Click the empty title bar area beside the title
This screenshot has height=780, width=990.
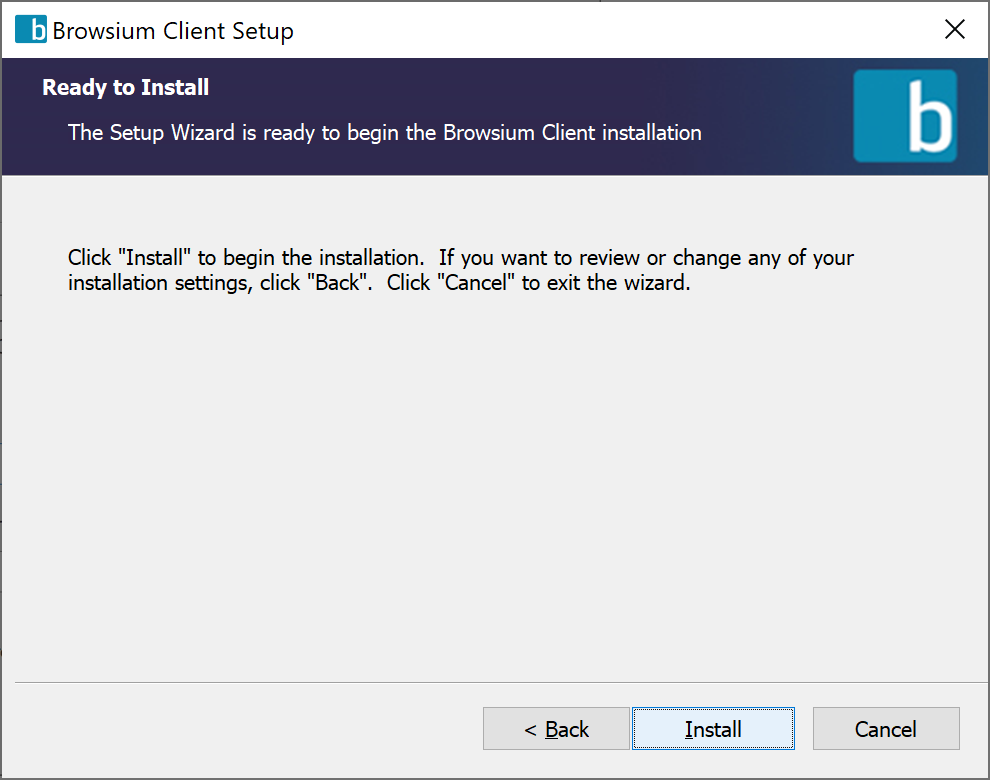tap(600, 30)
